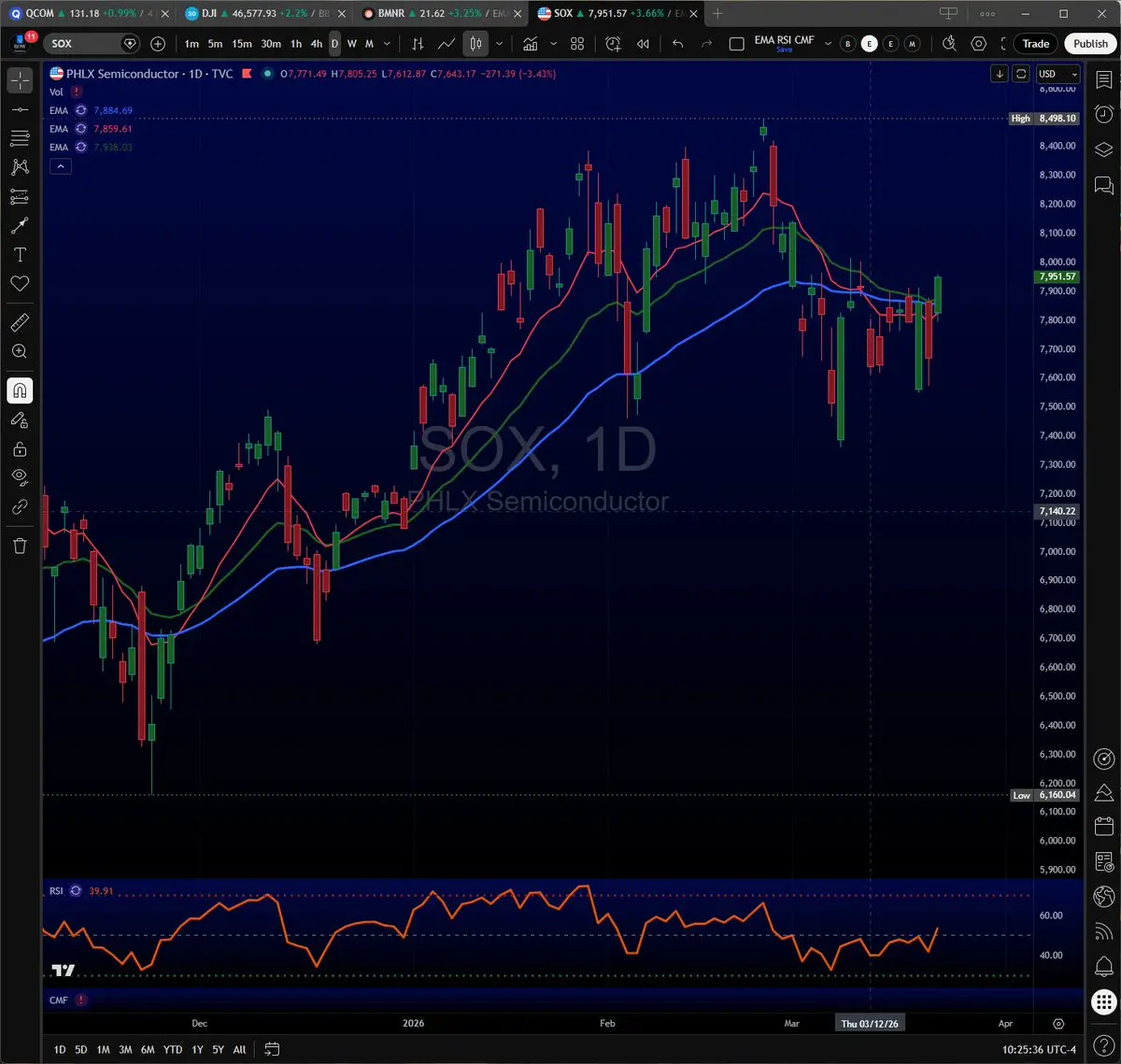Select the crosshair cursor tool
The width and height of the screenshot is (1121, 1064).
pos(20,80)
